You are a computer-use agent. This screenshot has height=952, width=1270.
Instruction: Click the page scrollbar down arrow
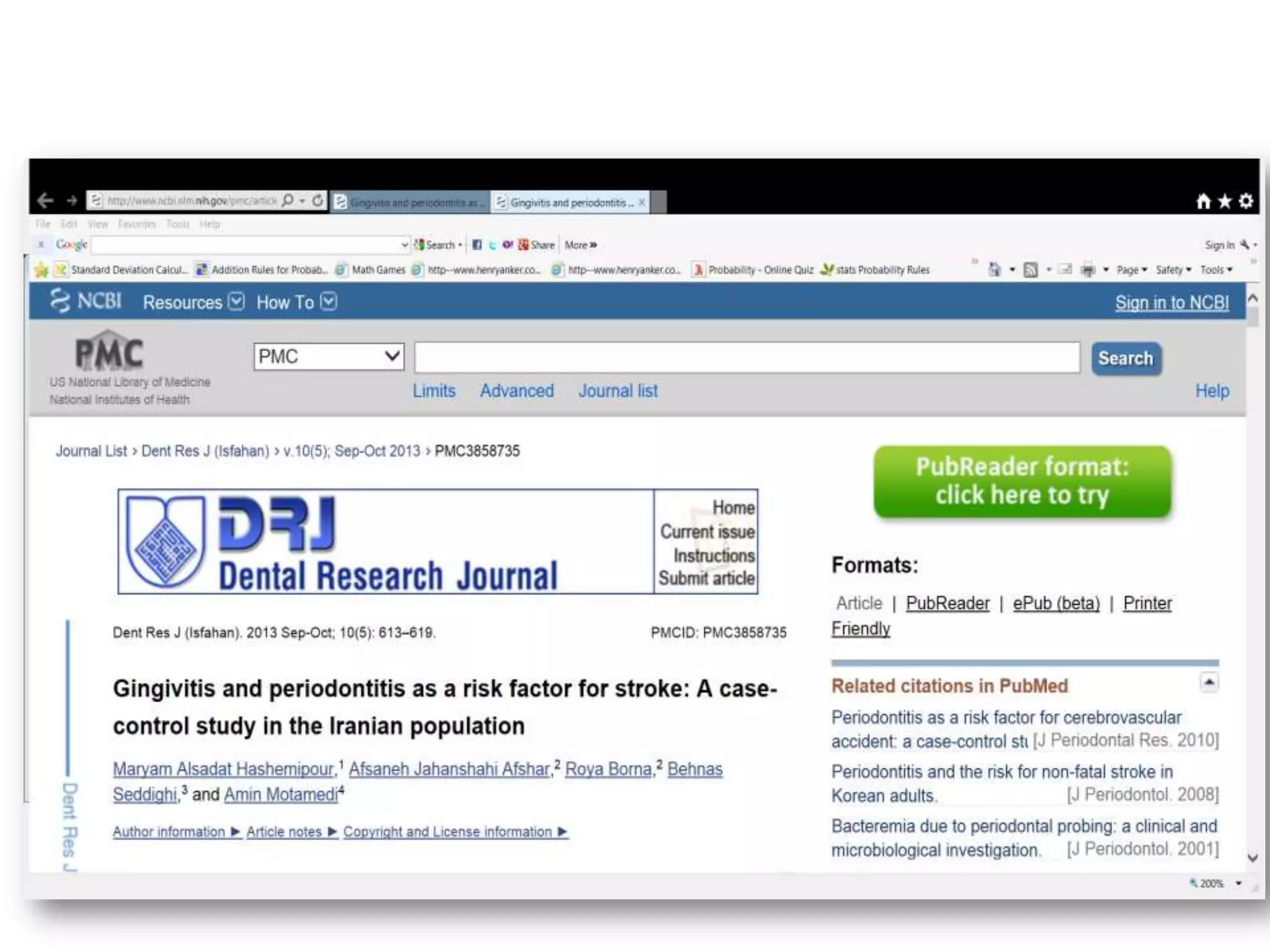(1252, 858)
